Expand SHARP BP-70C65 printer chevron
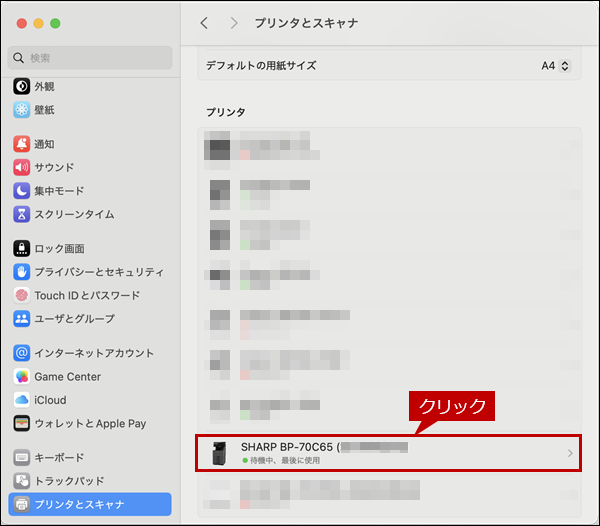Image resolution: width=600 pixels, height=526 pixels. tap(570, 454)
